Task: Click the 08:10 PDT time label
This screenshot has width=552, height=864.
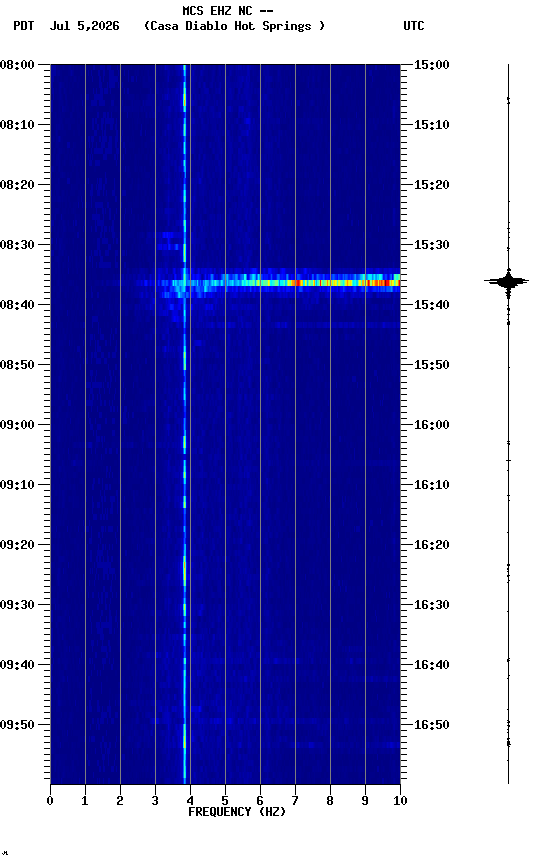Action: click(17, 125)
